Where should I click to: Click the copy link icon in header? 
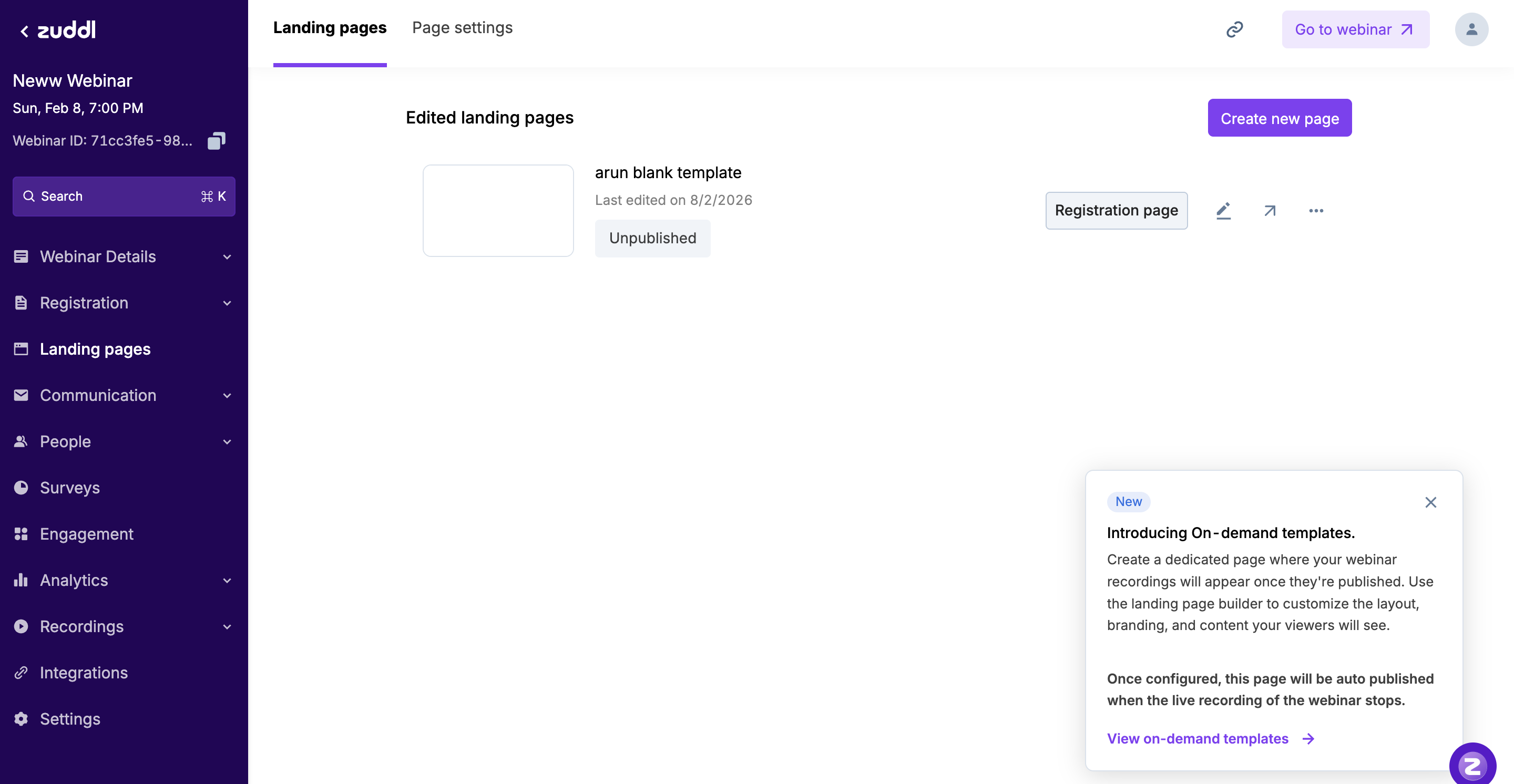point(1234,29)
